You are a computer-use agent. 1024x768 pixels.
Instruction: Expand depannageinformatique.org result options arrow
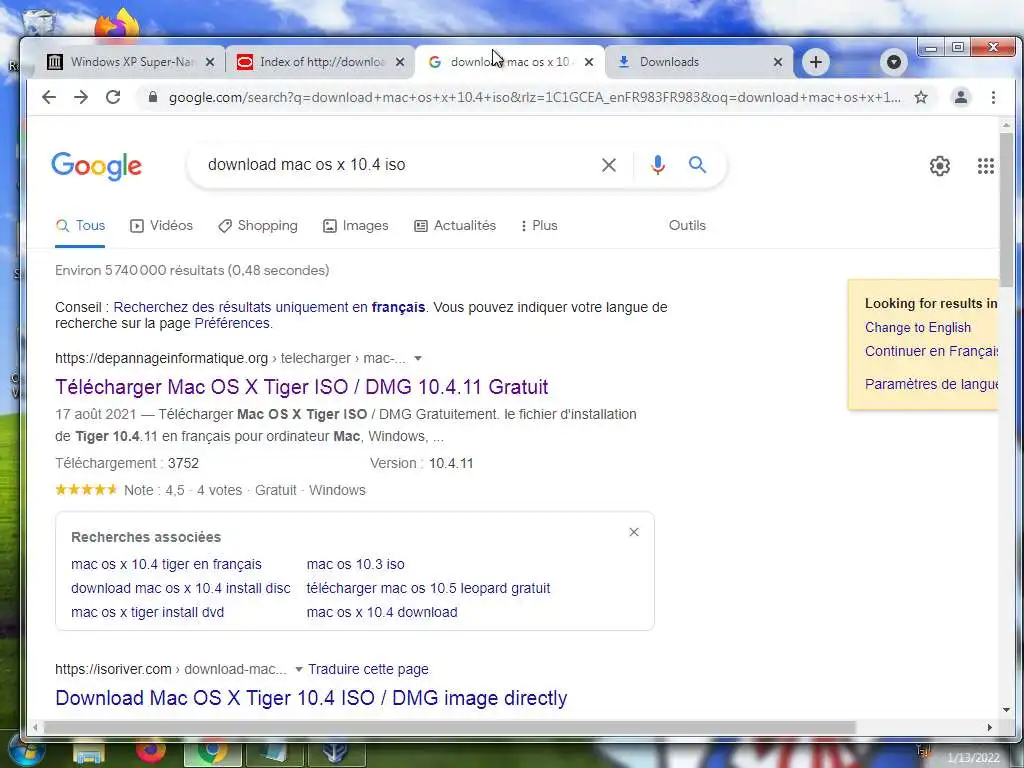418,359
